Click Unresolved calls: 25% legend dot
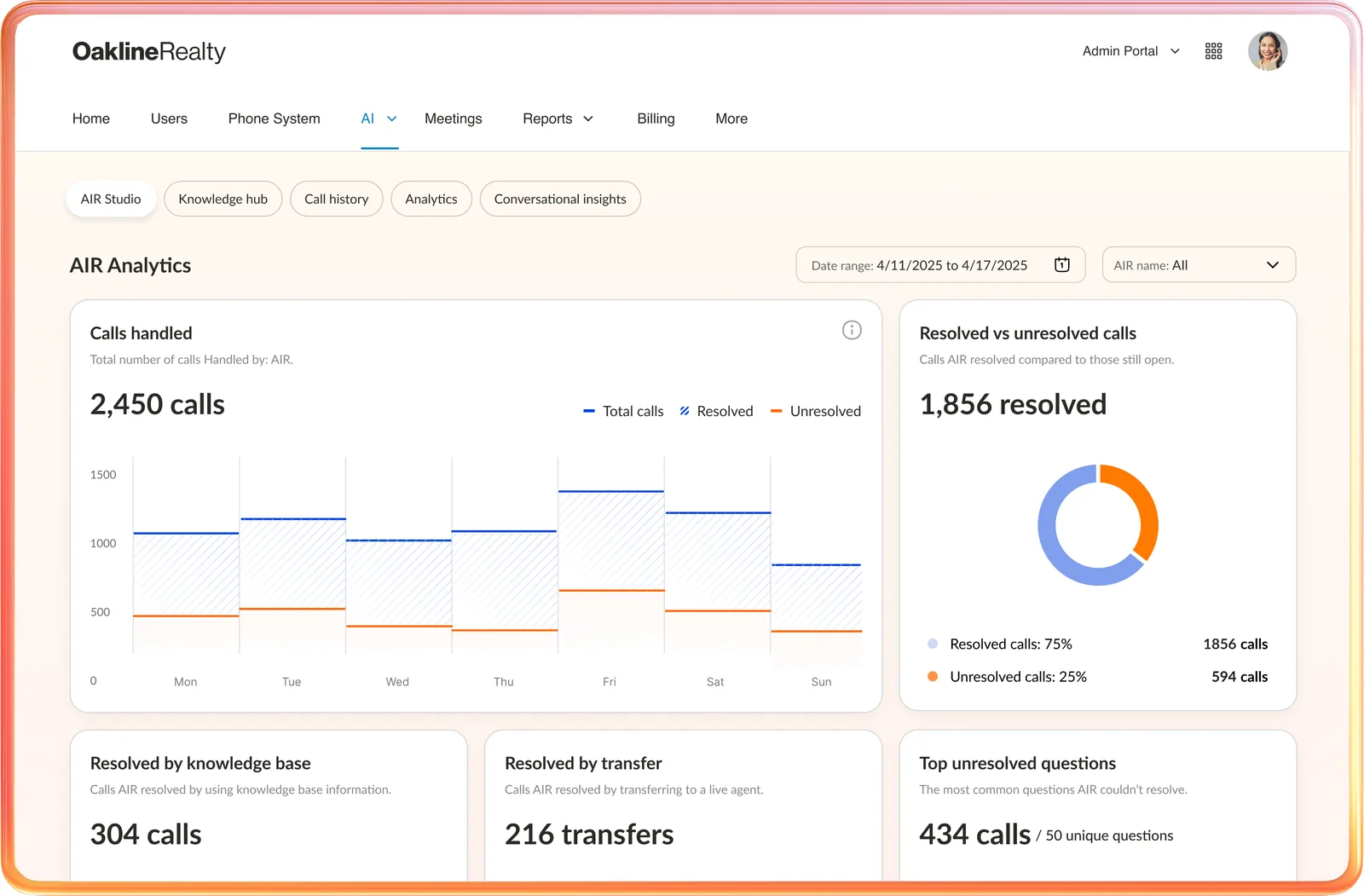1364x896 pixels. [x=933, y=677]
